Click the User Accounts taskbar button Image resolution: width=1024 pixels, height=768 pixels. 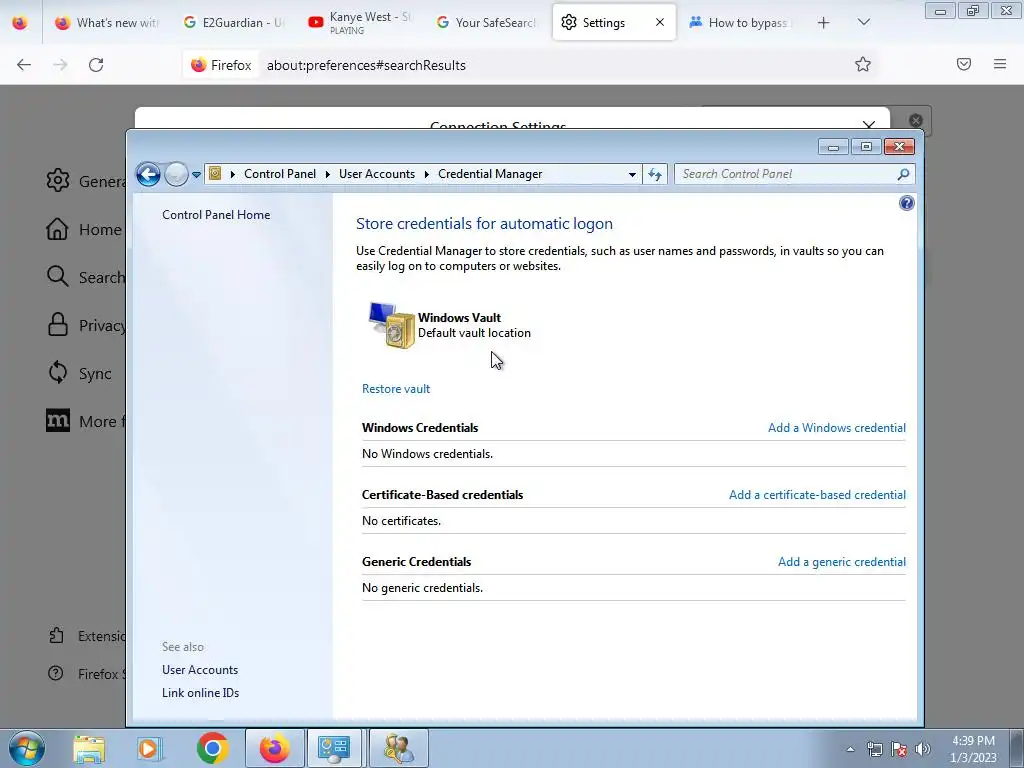[x=398, y=748]
